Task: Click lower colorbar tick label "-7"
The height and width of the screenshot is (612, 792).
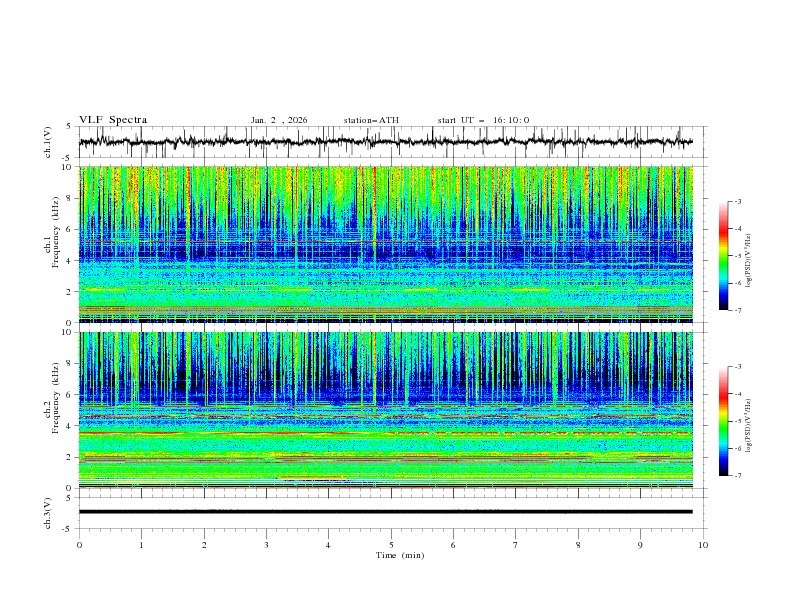Action: (737, 476)
